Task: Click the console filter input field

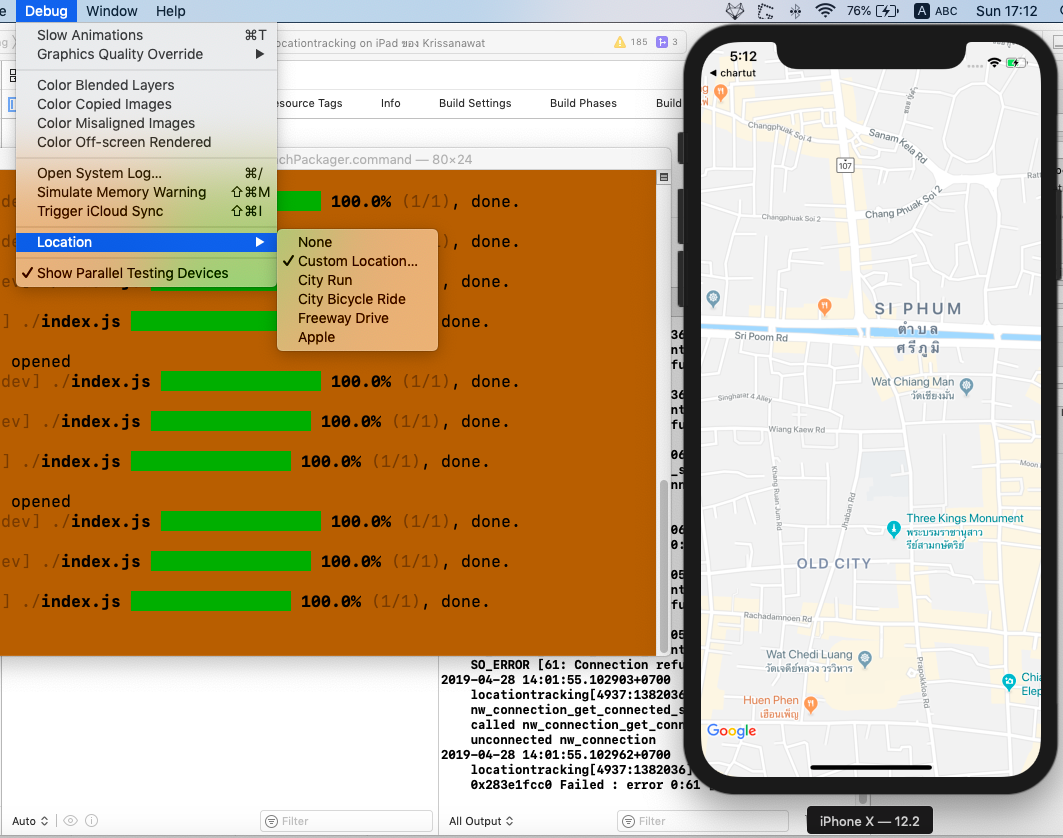Action: pyautogui.click(x=703, y=821)
